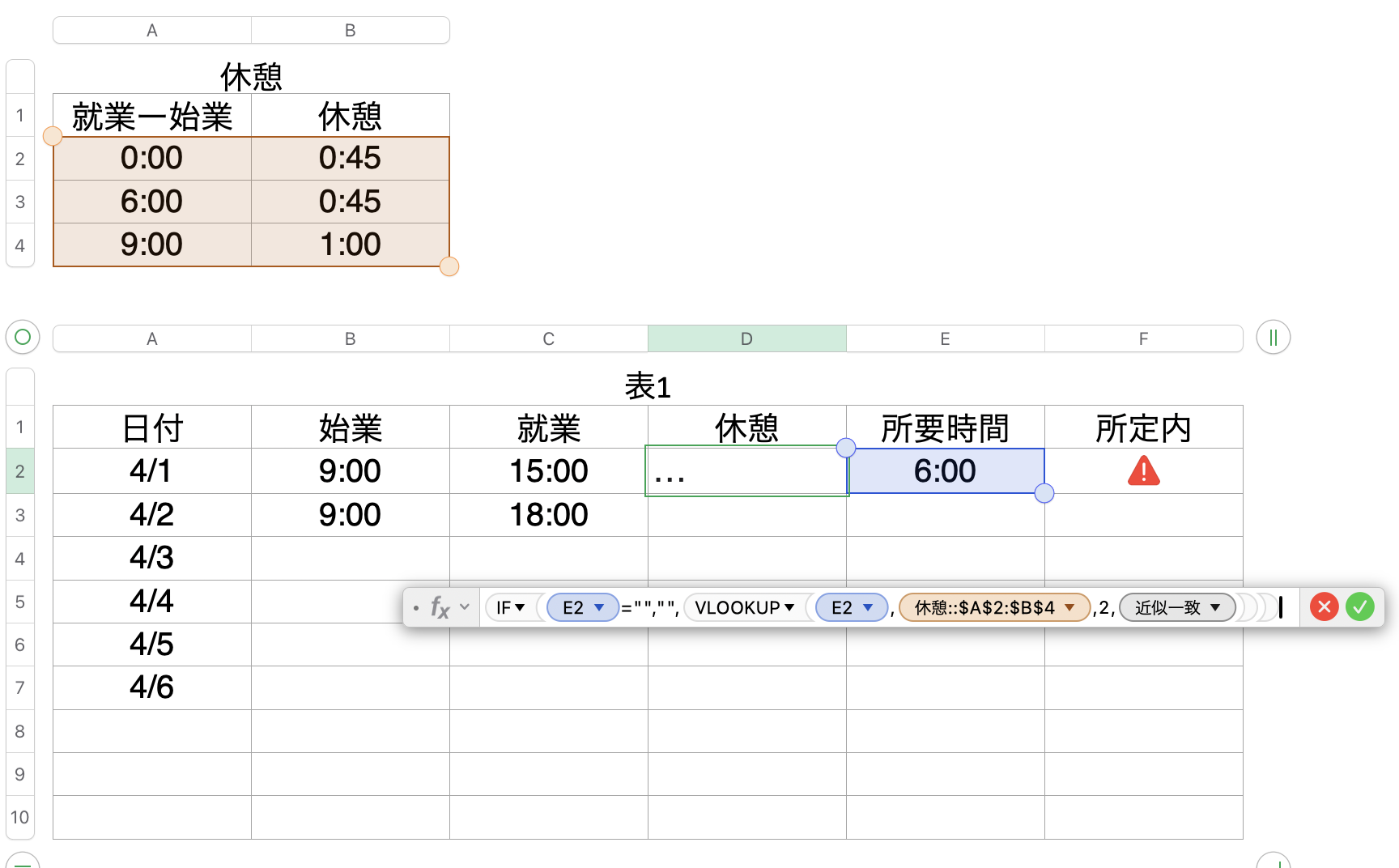Click the 休憩 table title
The width and height of the screenshot is (1399, 868).
click(x=251, y=77)
